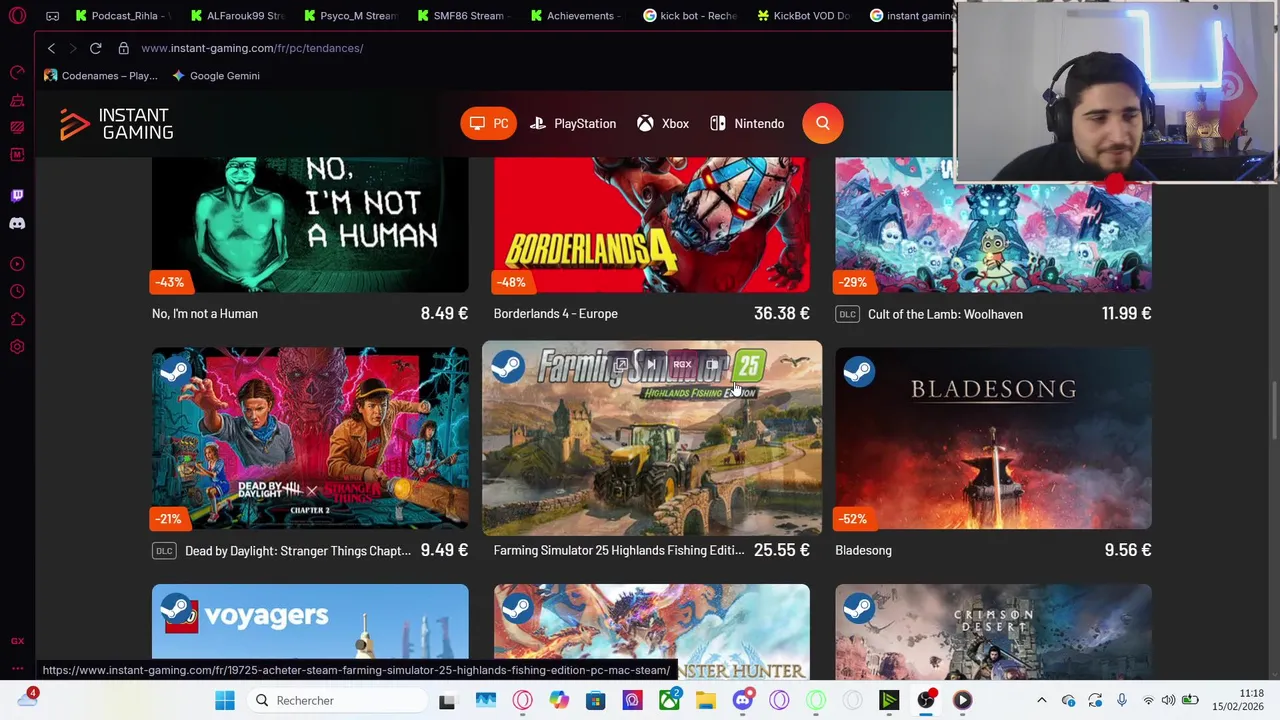
Task: Reload the current page
Action: [95, 48]
